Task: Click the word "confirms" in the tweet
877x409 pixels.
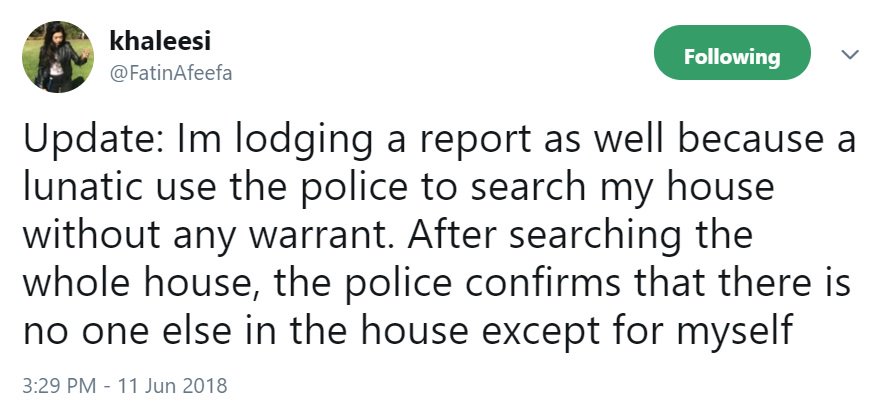Action: point(541,283)
